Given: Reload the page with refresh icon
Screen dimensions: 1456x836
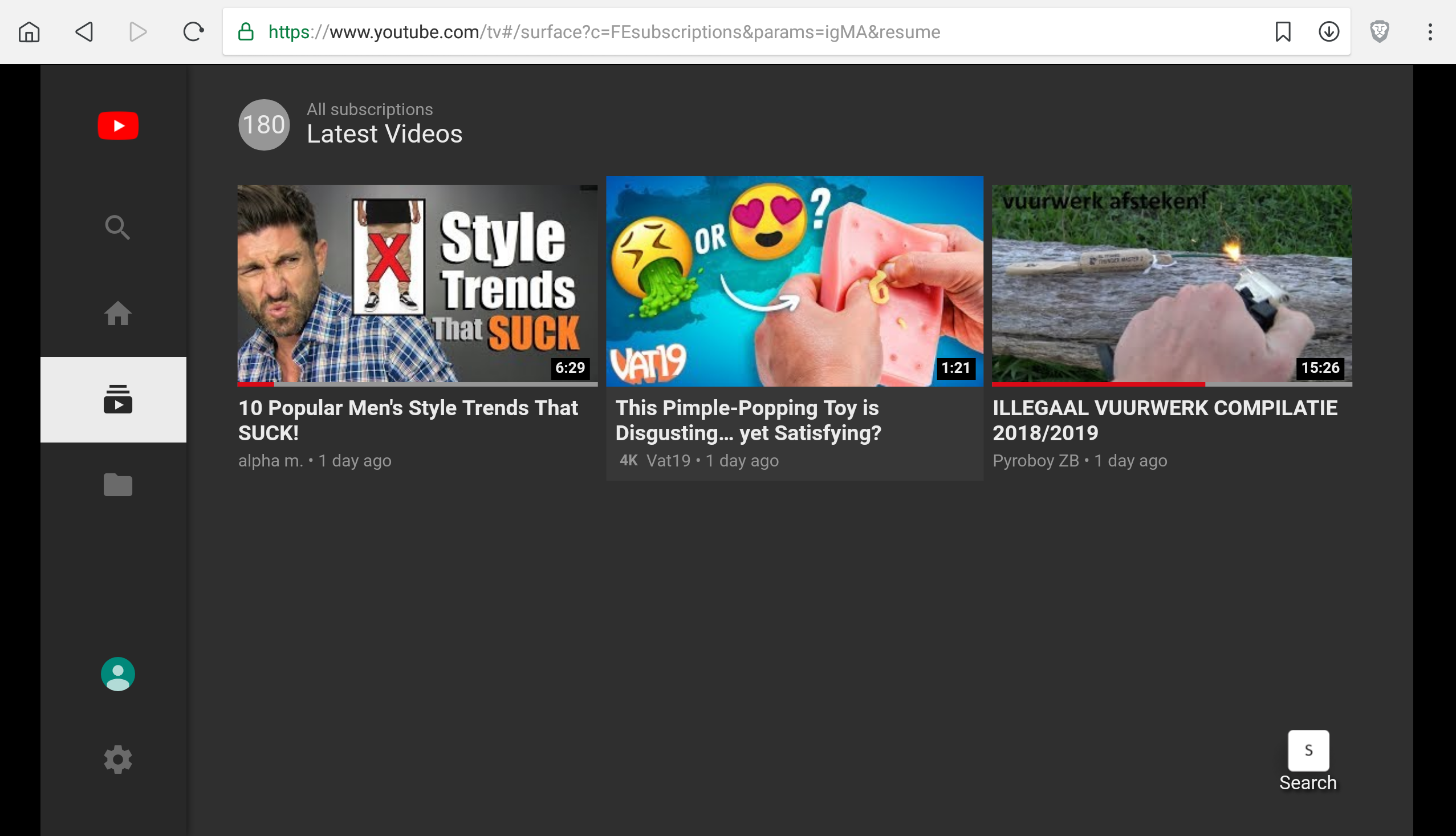Looking at the screenshot, I should click(193, 31).
